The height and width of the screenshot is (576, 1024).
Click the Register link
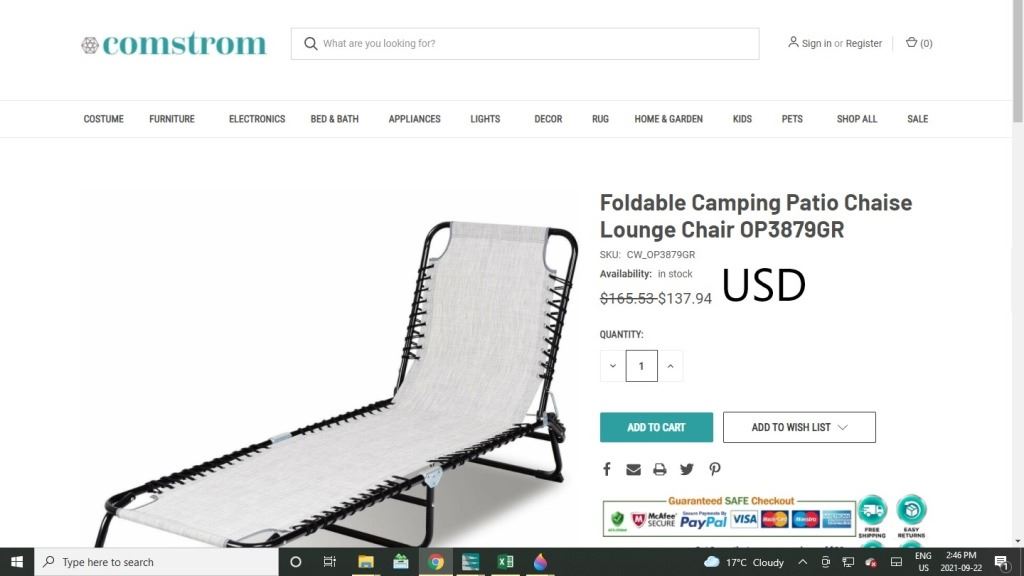[x=863, y=43]
